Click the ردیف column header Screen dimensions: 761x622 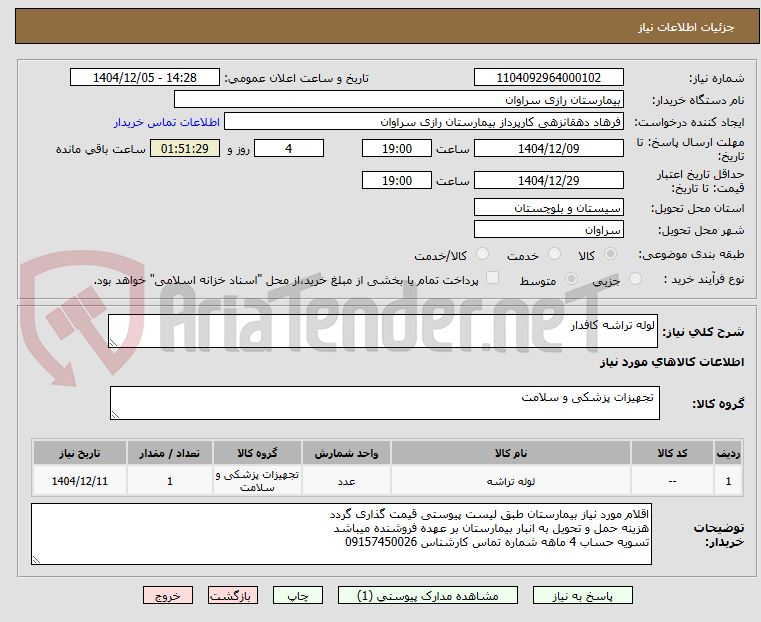pyautogui.click(x=728, y=453)
